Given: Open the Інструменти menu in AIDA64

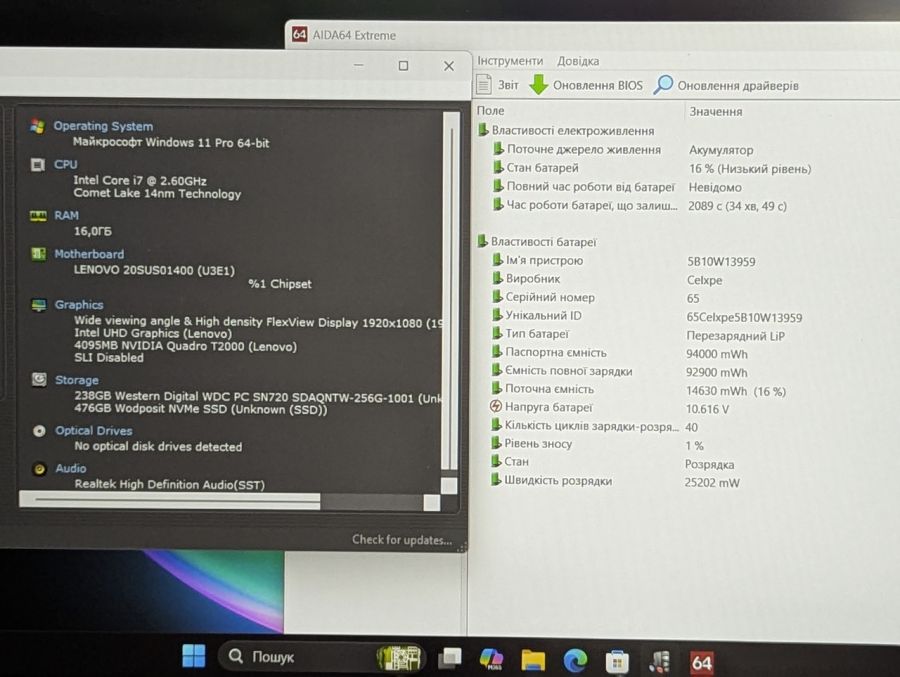Looking at the screenshot, I should 510,61.
